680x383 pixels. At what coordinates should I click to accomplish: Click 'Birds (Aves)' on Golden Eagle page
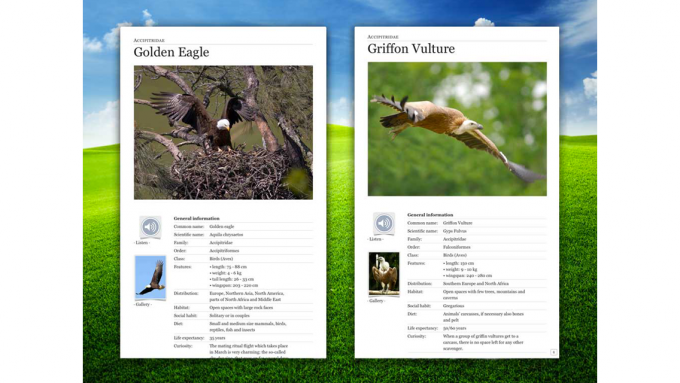[221, 259]
